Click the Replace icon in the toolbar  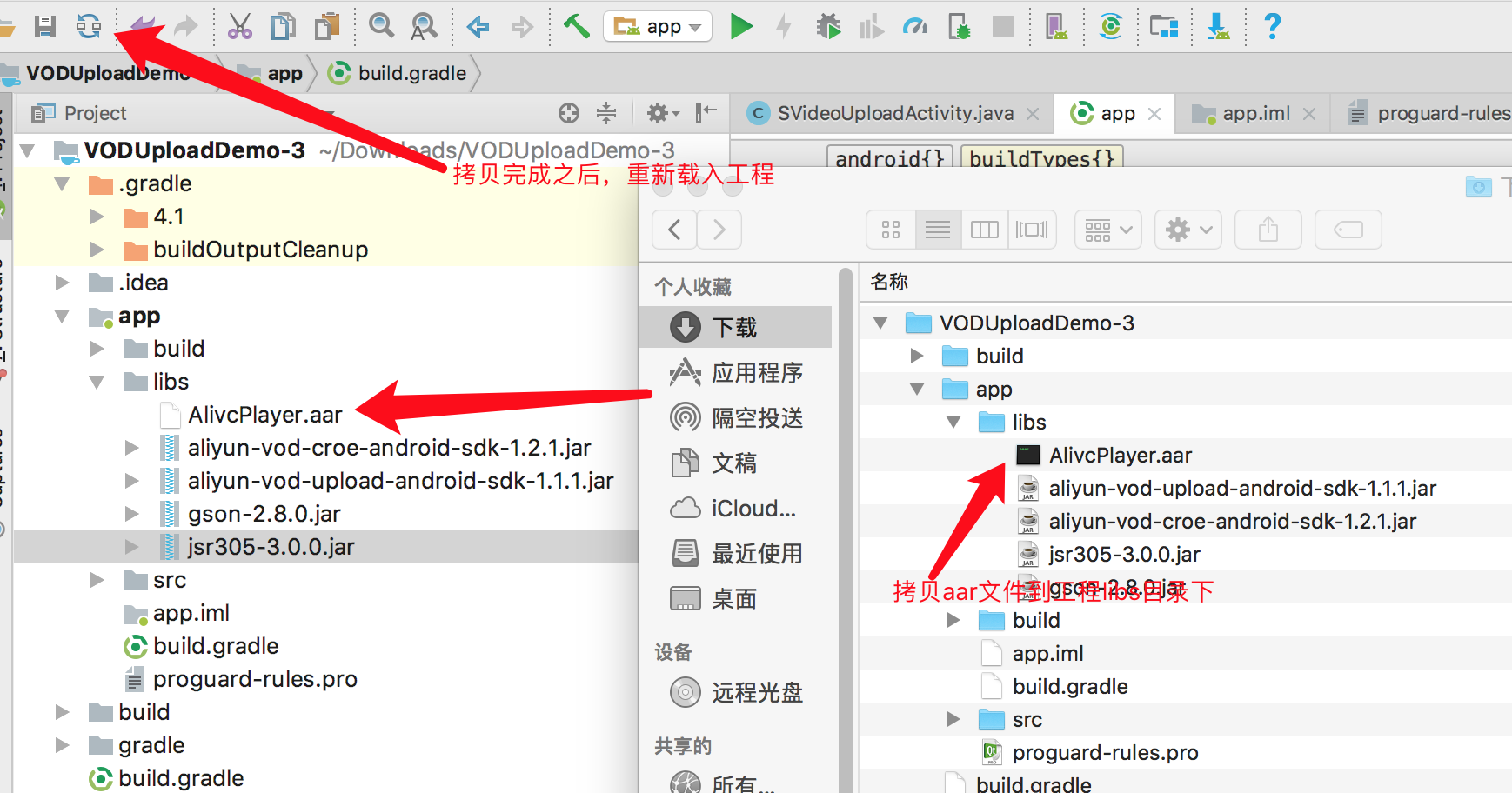[x=424, y=26]
